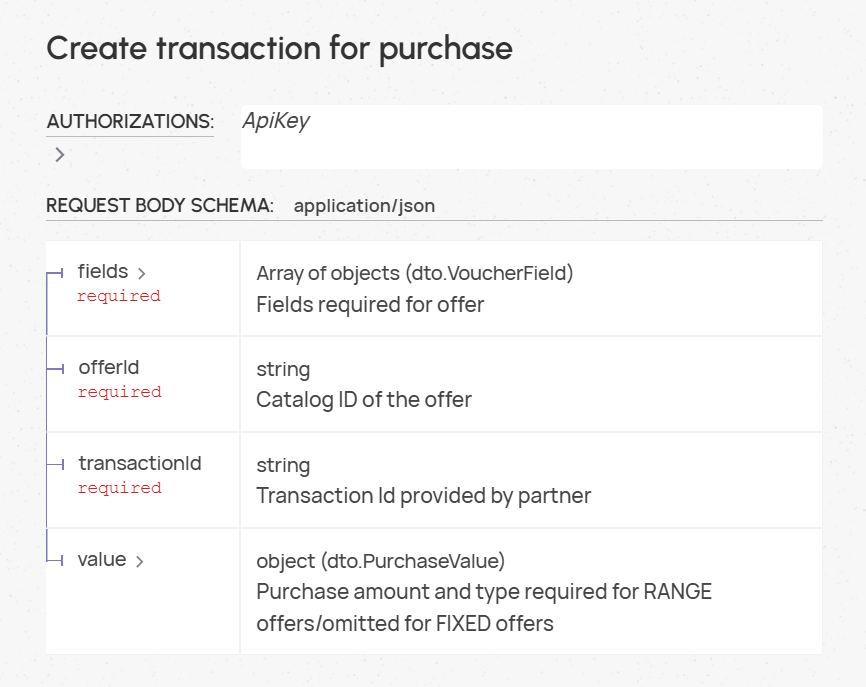Click the required tag under offerId

(x=120, y=392)
